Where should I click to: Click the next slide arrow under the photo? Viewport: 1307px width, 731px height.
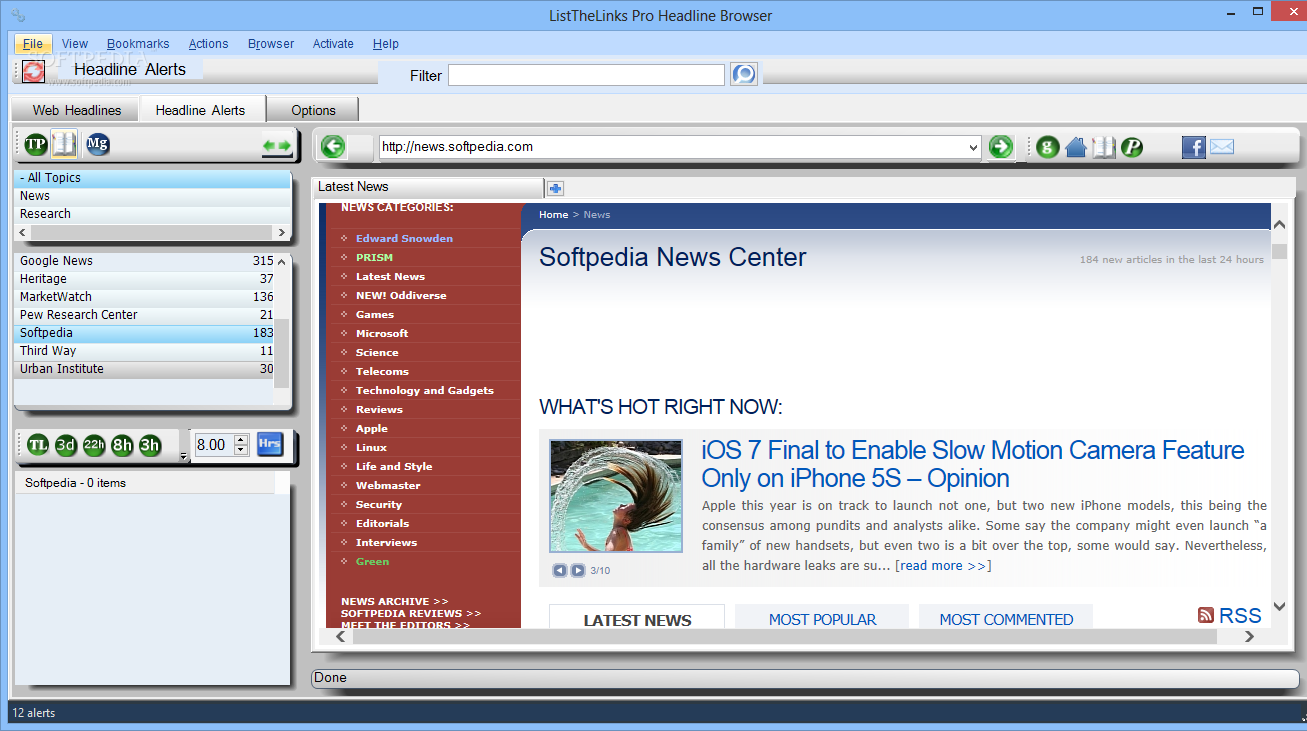pyautogui.click(x=578, y=570)
